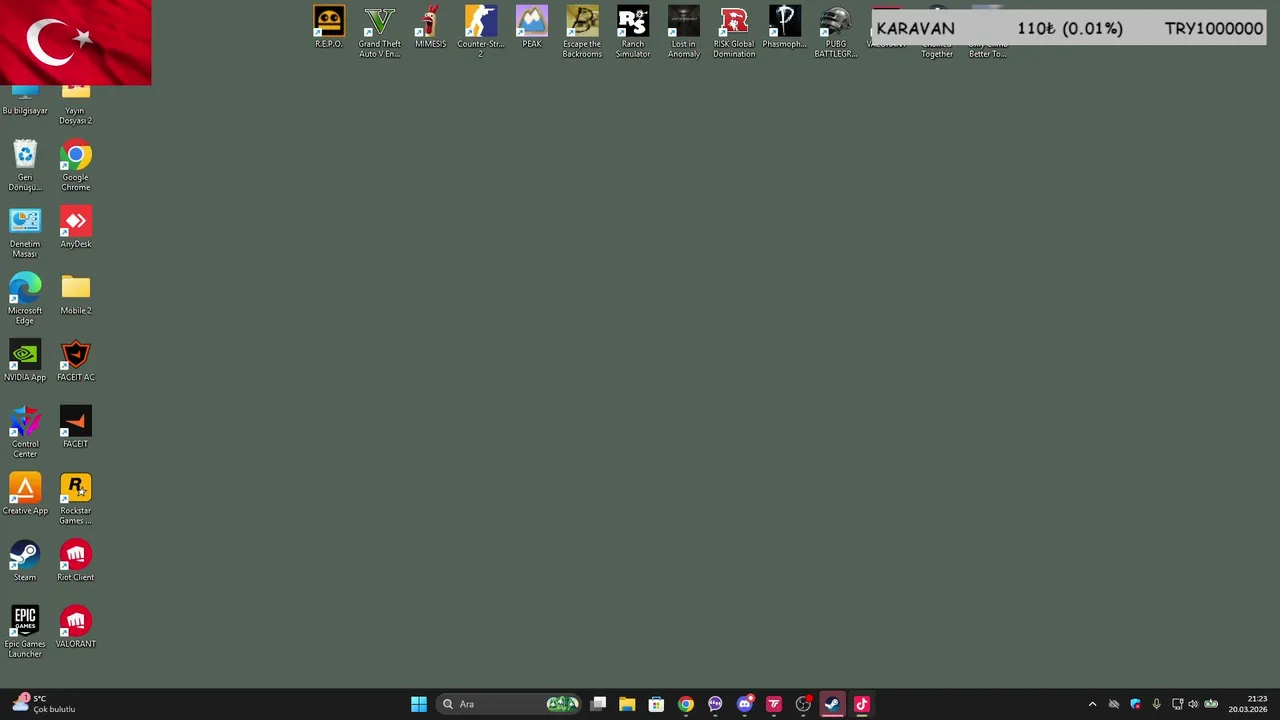This screenshot has height=720, width=1280.
Task: Open Microsoft Store from the taskbar
Action: 656,704
